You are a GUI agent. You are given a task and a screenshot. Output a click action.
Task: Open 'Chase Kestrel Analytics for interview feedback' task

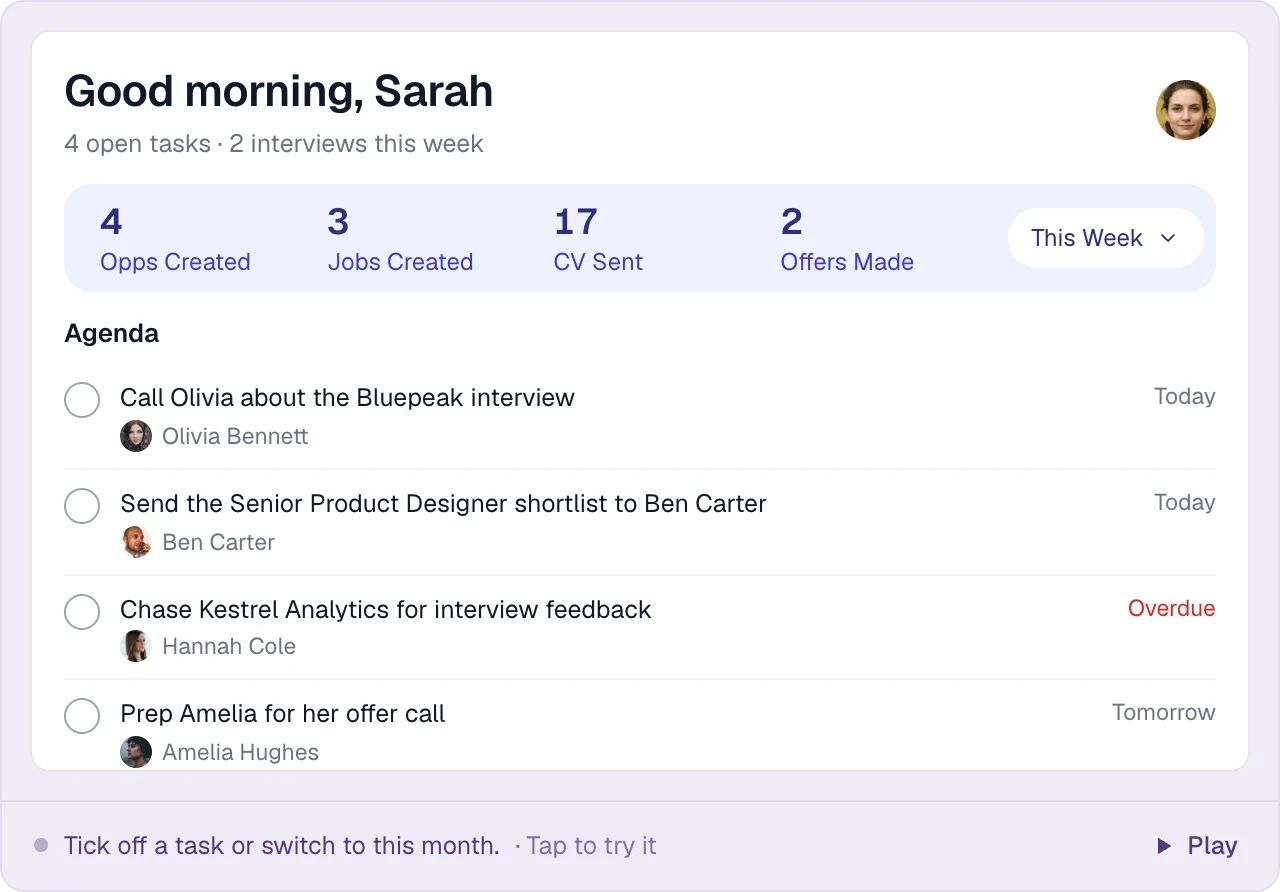tap(385, 609)
